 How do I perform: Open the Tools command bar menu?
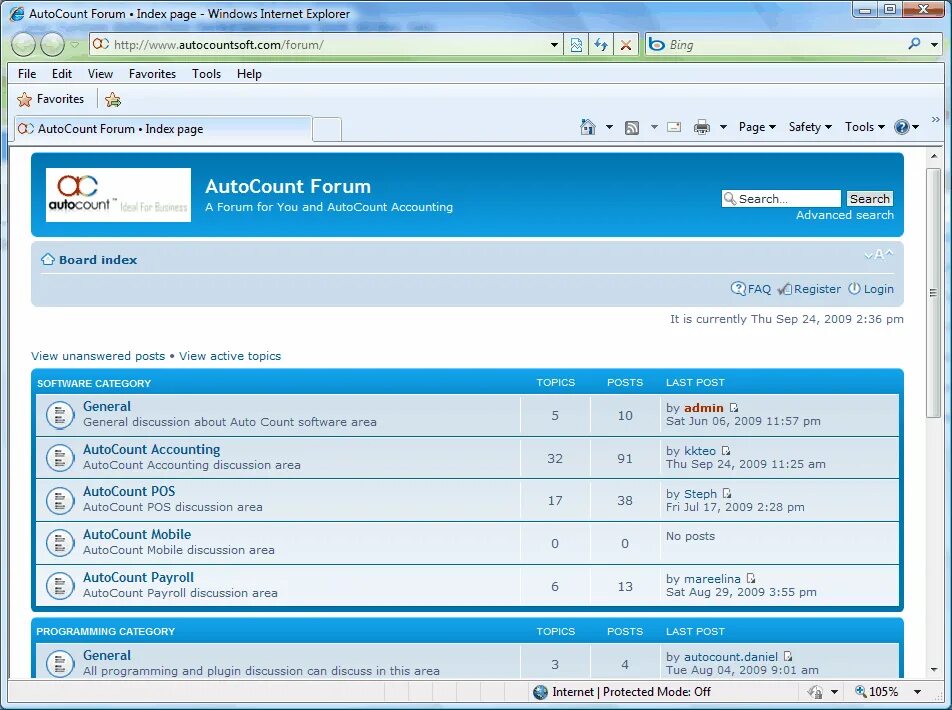point(865,127)
